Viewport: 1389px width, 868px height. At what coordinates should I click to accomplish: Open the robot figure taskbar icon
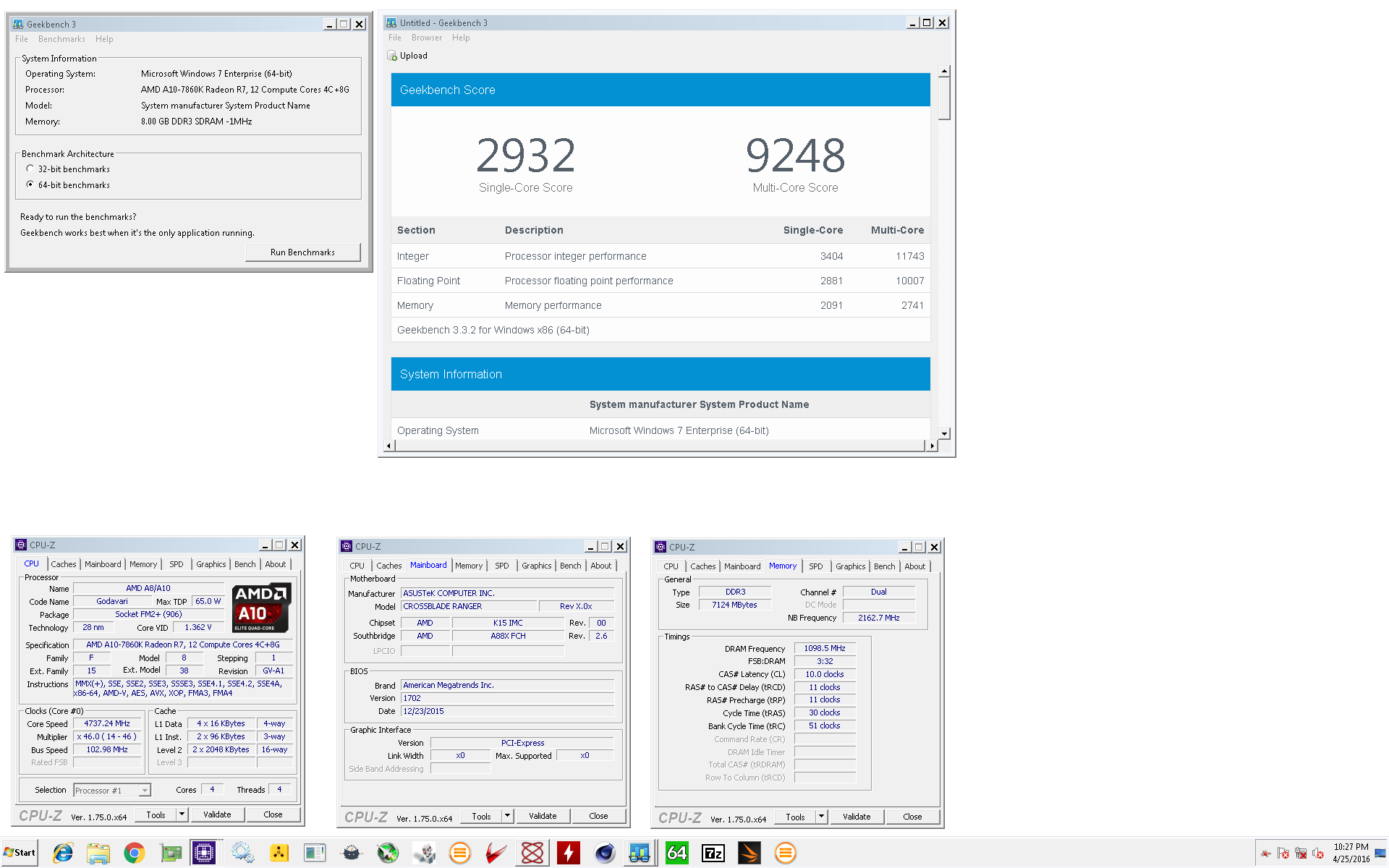pos(424,854)
